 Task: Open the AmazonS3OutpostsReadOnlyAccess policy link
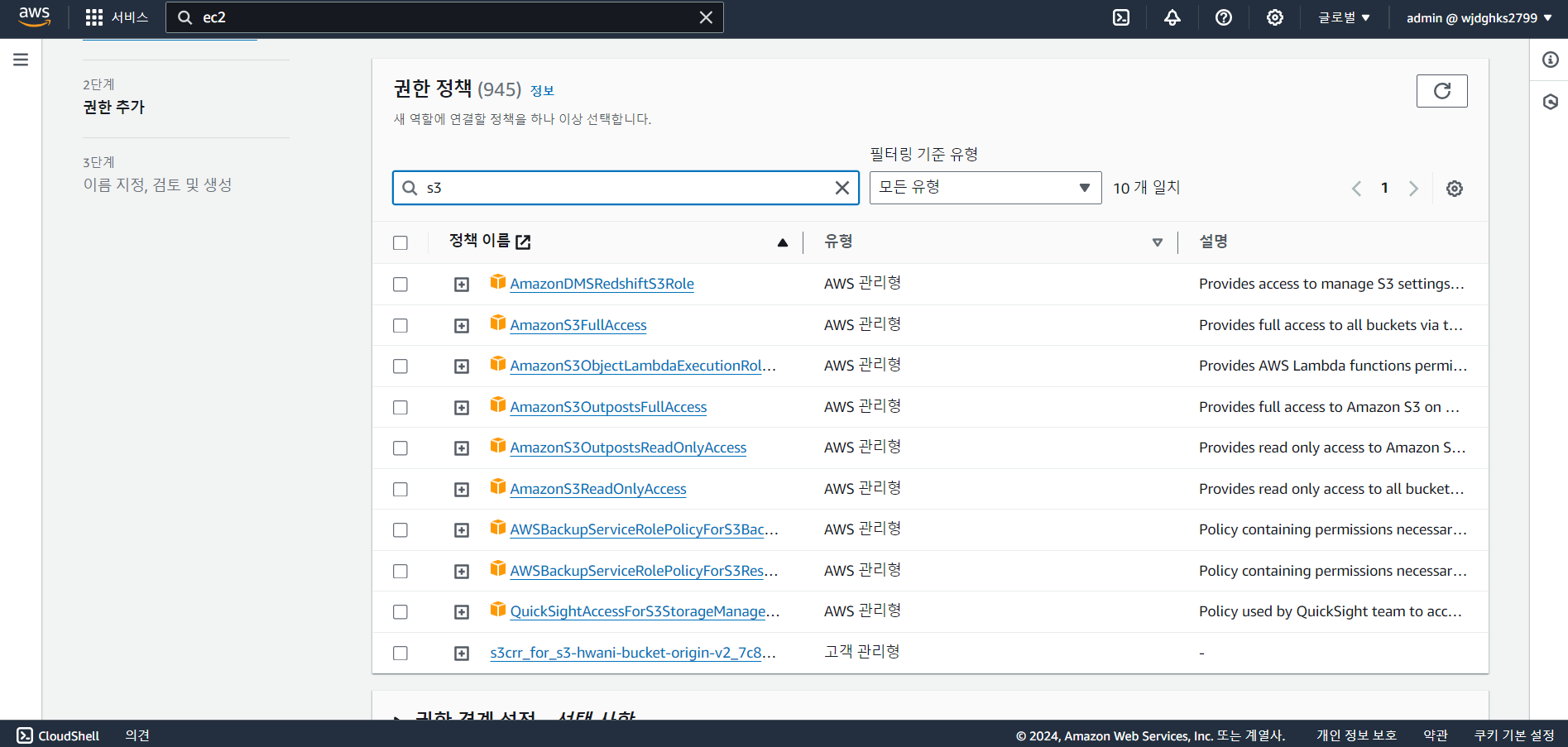(x=628, y=448)
